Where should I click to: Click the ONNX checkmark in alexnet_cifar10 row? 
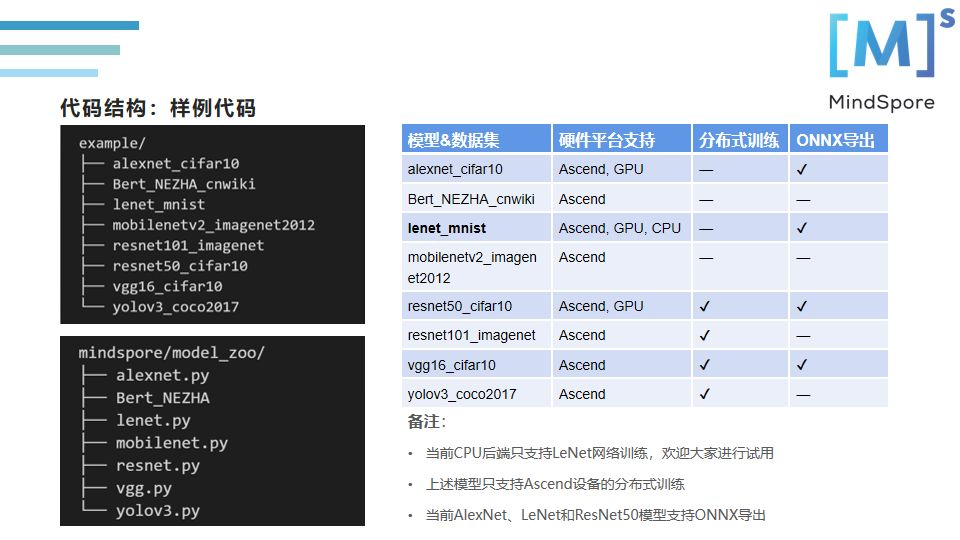pyautogui.click(x=802, y=170)
